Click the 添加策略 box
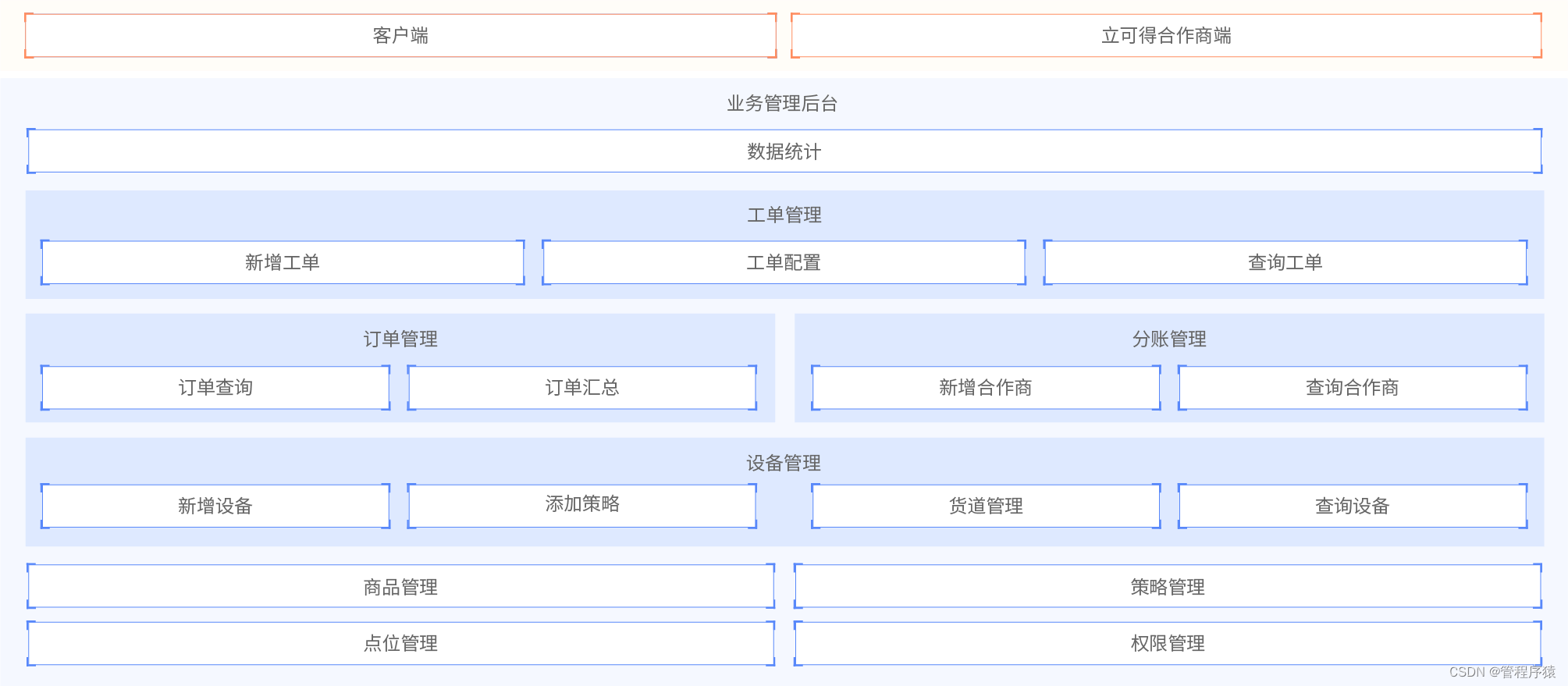 pyautogui.click(x=582, y=506)
